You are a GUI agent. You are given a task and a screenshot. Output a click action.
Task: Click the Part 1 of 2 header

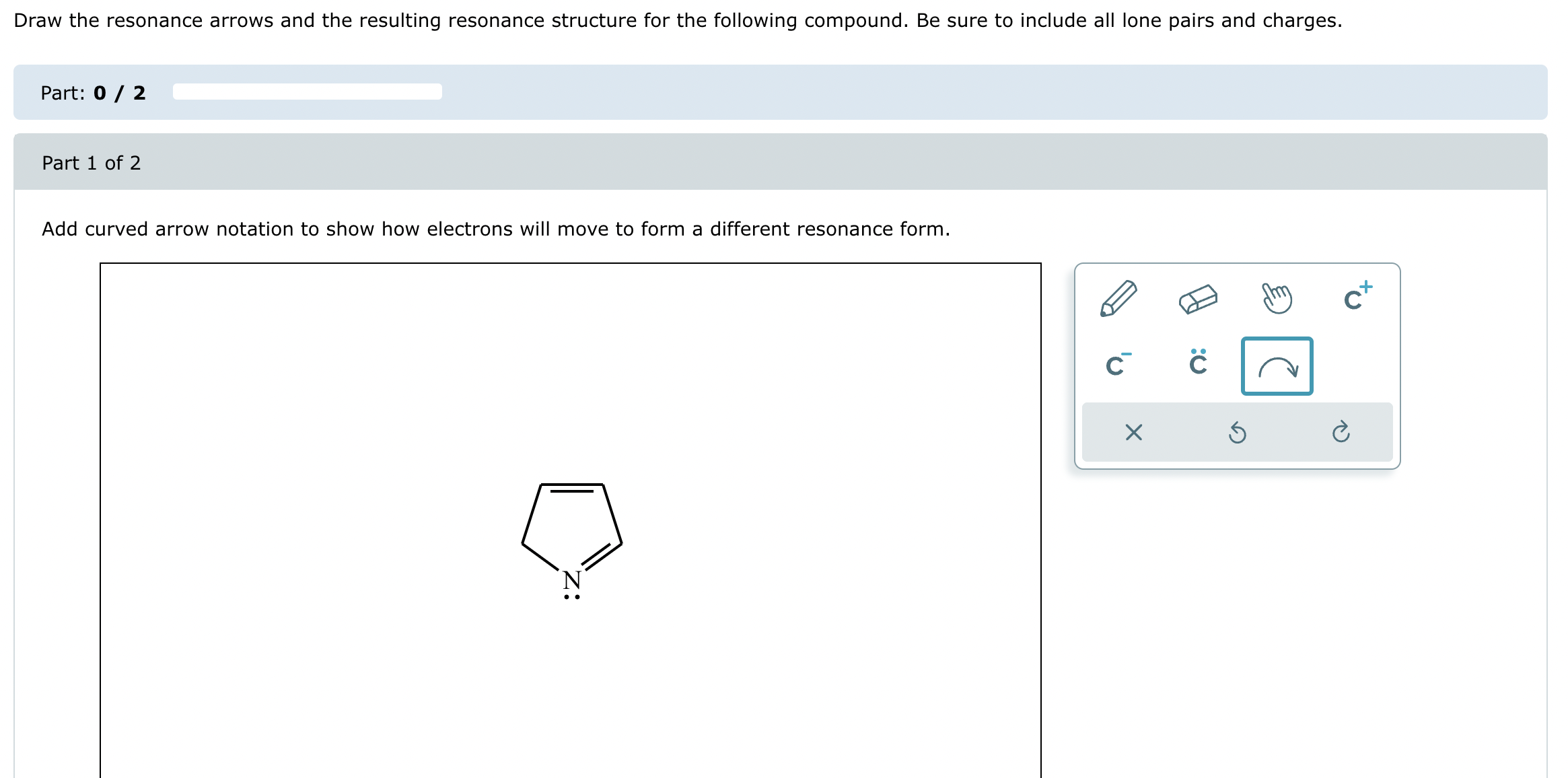pyautogui.click(x=91, y=163)
